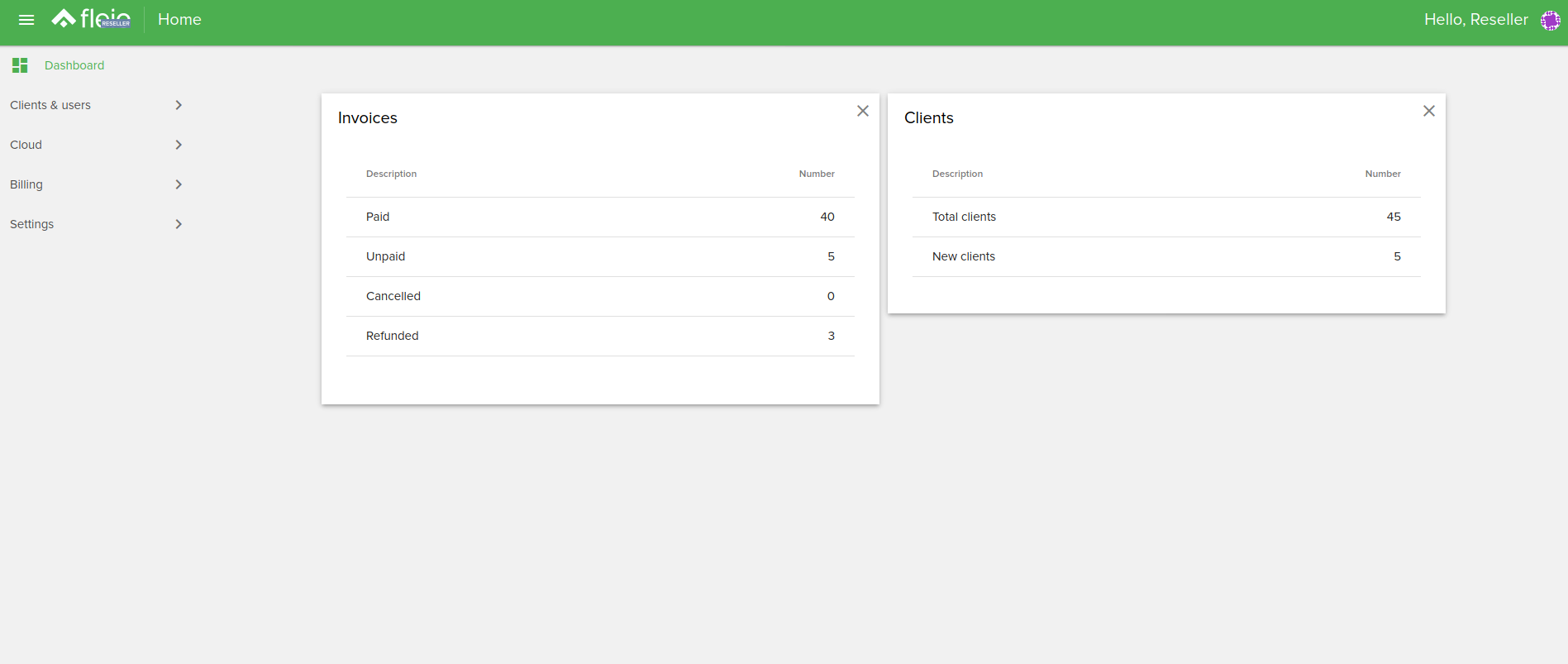
Task: Open Billing menu item
Action: pos(97,184)
